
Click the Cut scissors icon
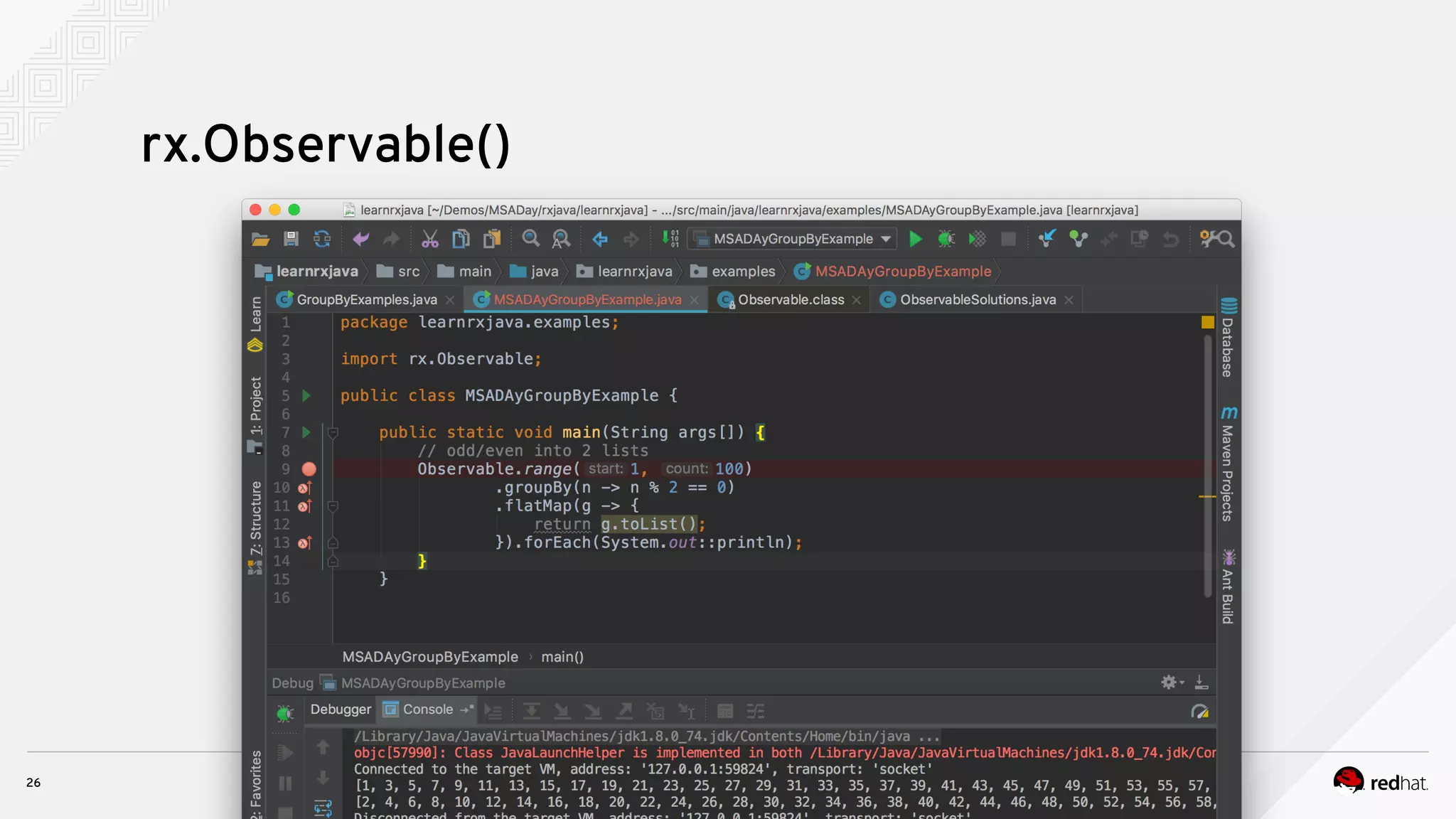pyautogui.click(x=429, y=240)
